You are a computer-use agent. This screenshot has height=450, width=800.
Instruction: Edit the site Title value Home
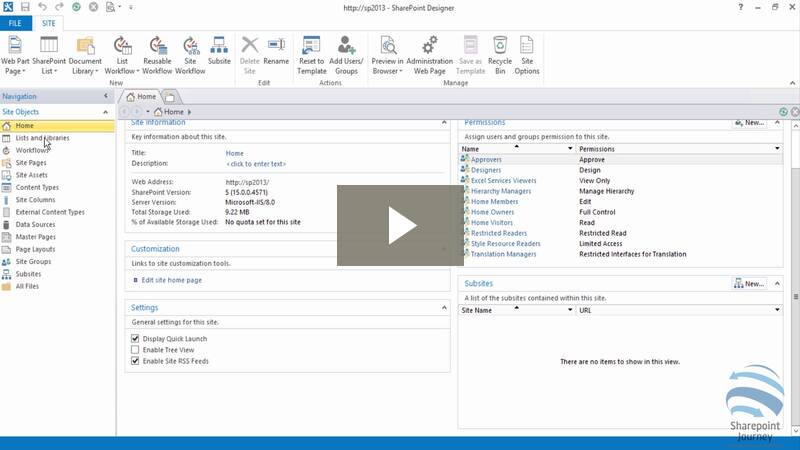[x=234, y=153]
